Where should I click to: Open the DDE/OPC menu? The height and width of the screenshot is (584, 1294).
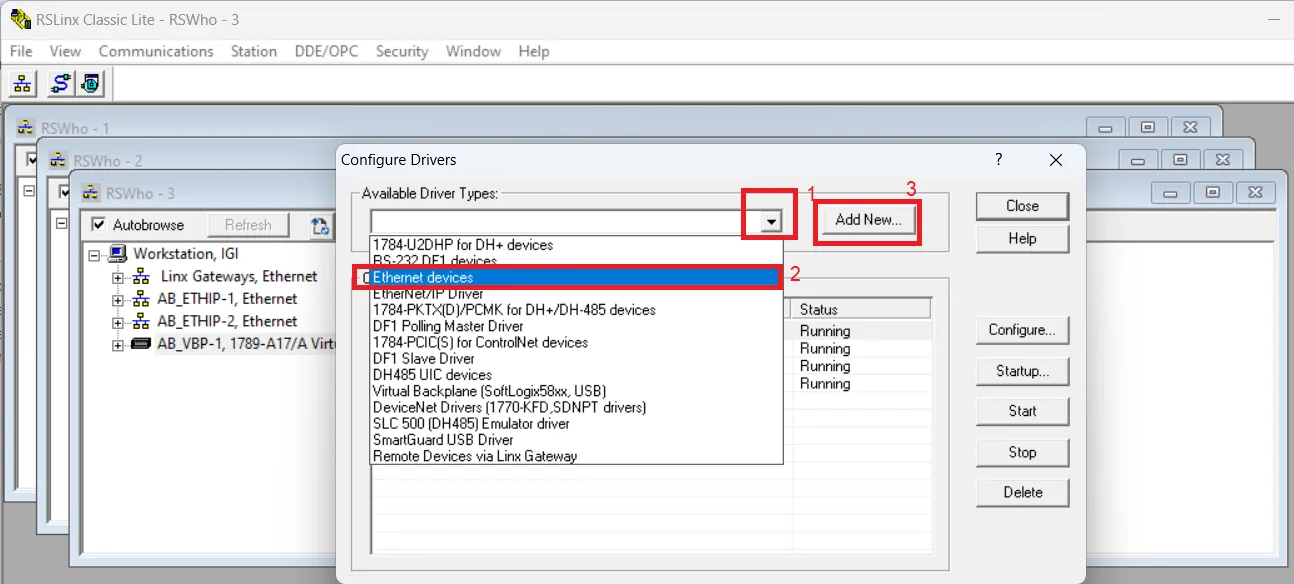point(327,51)
